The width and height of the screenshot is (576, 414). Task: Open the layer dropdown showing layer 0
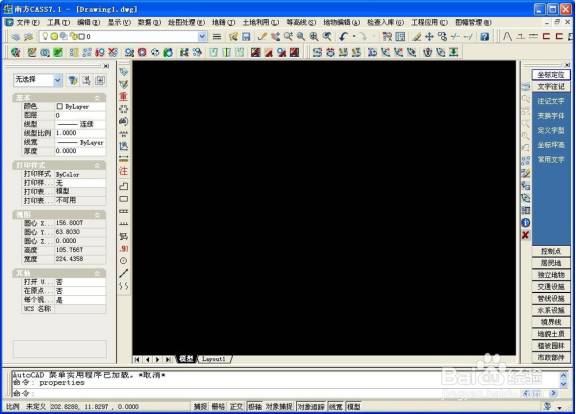(123, 36)
